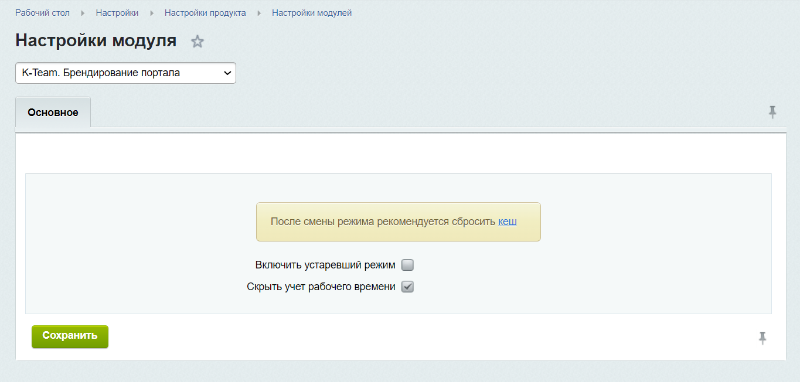
Task: Follow the кеш link in the notice
Action: pos(507,222)
